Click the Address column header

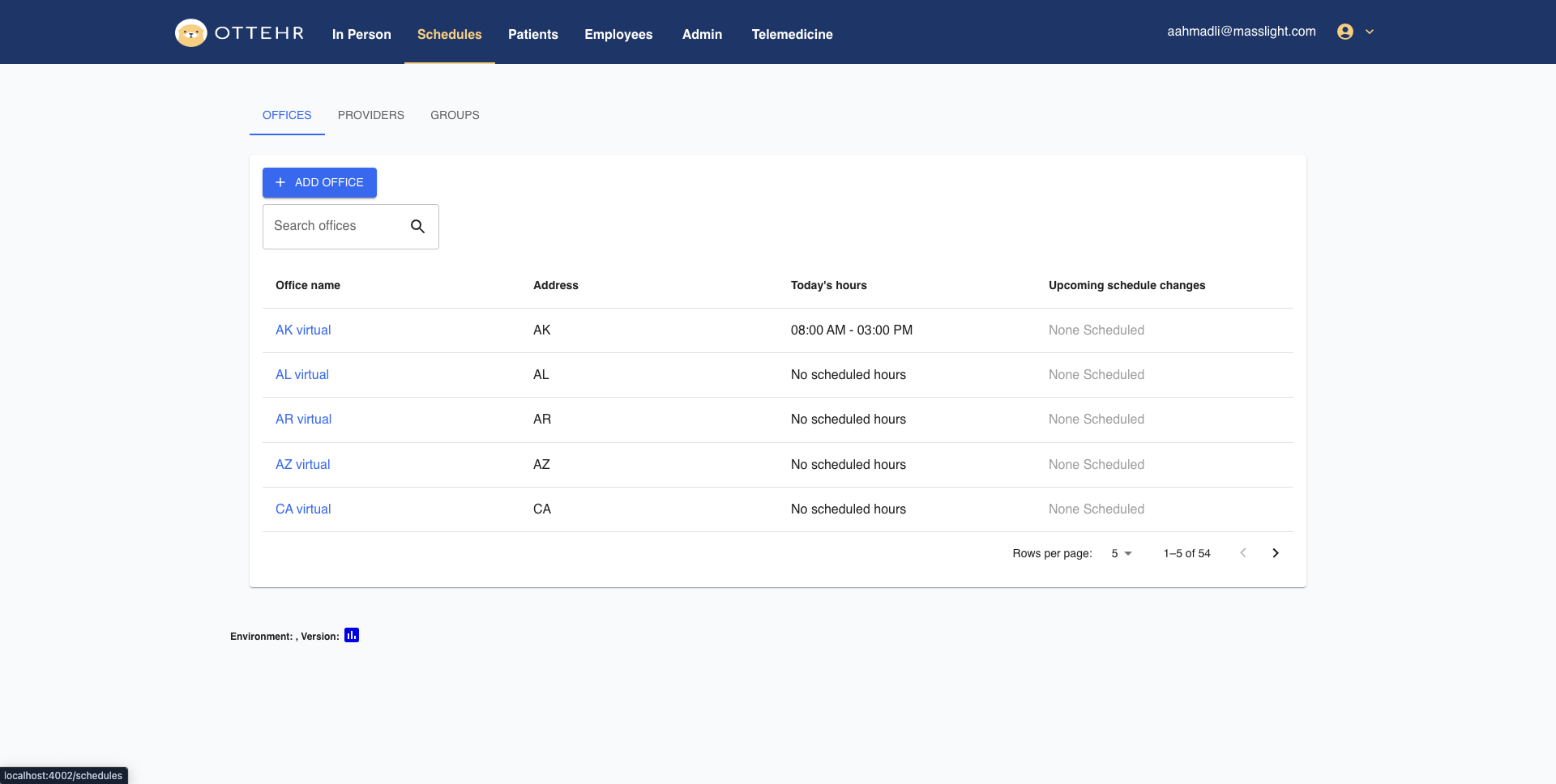(x=556, y=285)
